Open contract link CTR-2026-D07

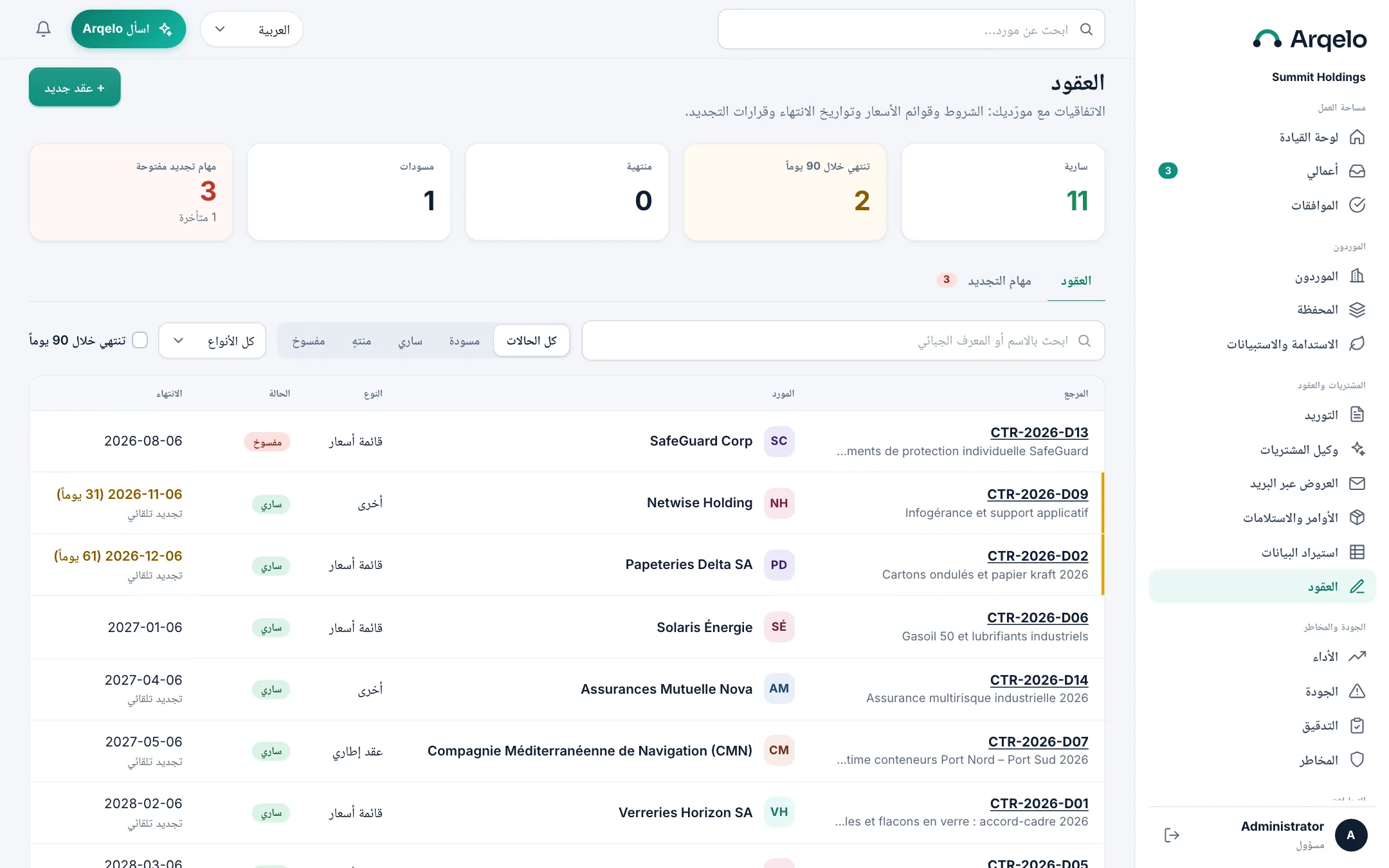click(x=1039, y=742)
